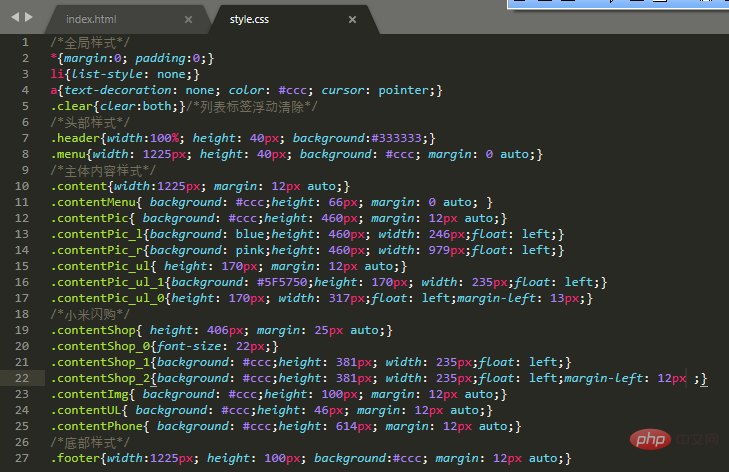Click the '.contentImg' selector
The width and height of the screenshot is (729, 472).
point(90,394)
